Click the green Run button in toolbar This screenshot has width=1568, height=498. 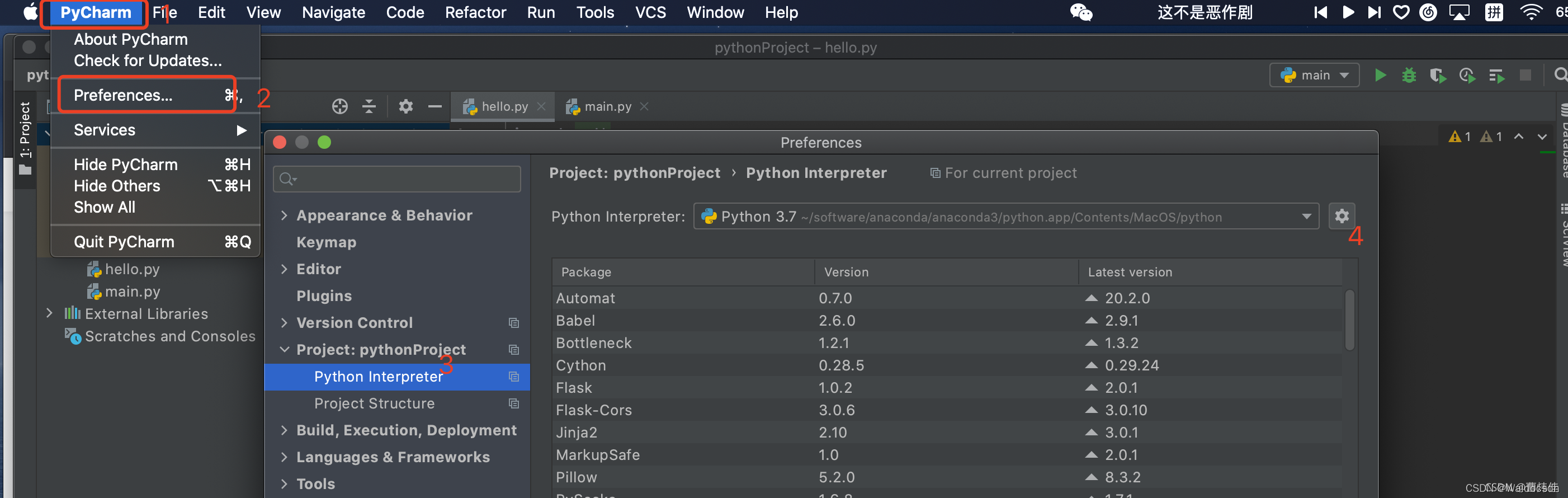(x=1380, y=76)
